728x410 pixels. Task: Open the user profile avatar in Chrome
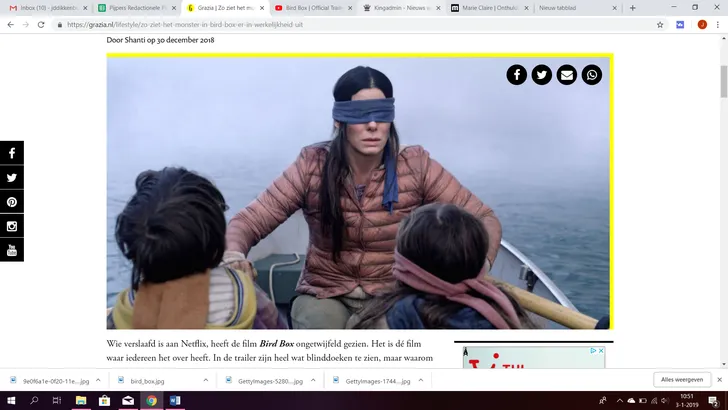coord(702,25)
